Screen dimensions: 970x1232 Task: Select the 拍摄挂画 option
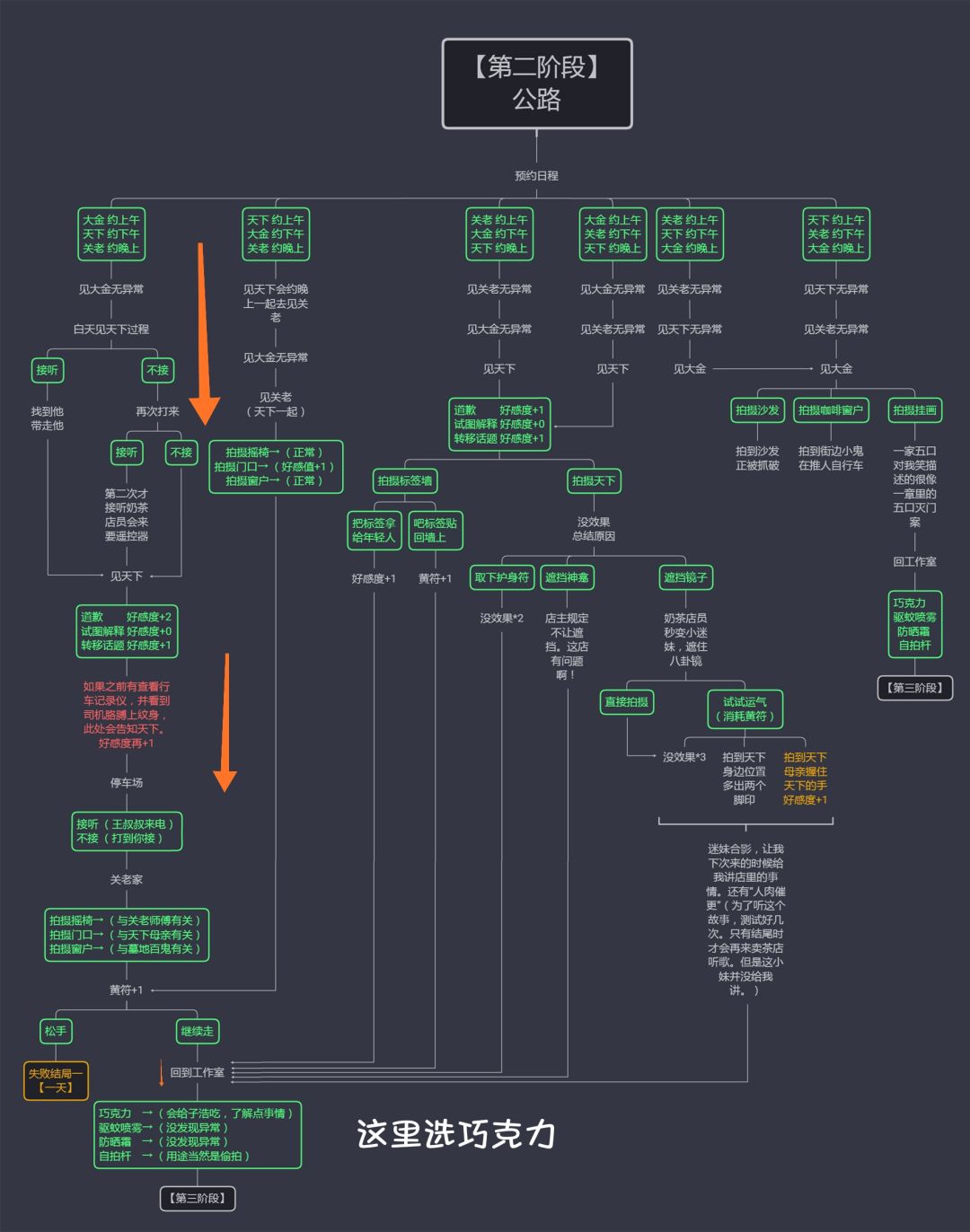pos(915,410)
